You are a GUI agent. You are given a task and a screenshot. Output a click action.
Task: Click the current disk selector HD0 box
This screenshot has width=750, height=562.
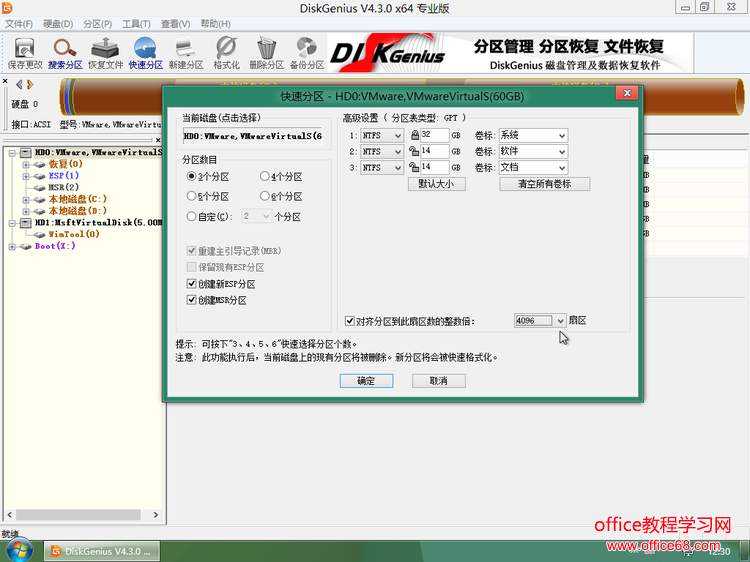[x=253, y=136]
